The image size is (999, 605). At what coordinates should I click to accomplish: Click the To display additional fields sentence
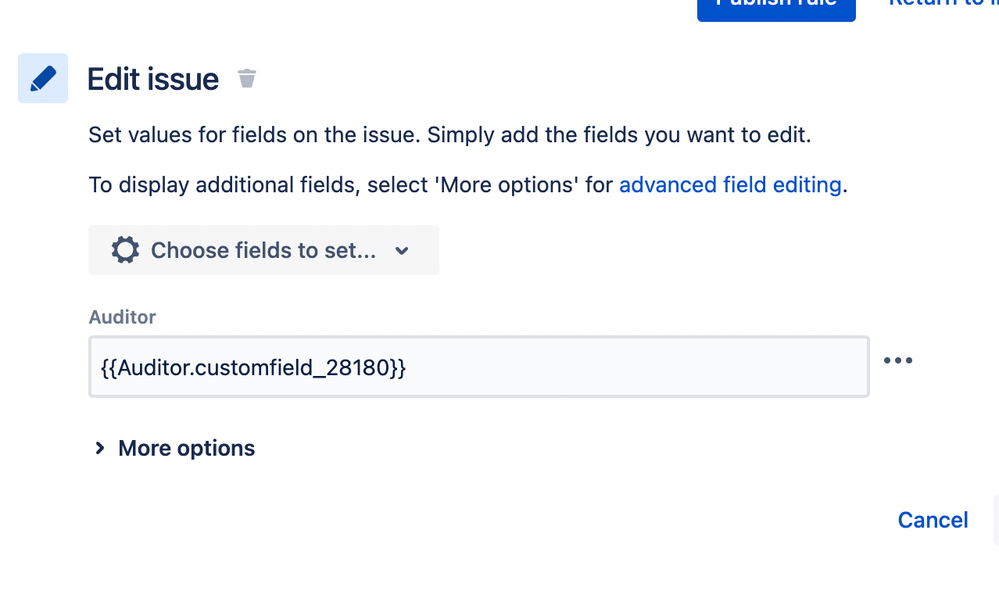click(x=468, y=185)
